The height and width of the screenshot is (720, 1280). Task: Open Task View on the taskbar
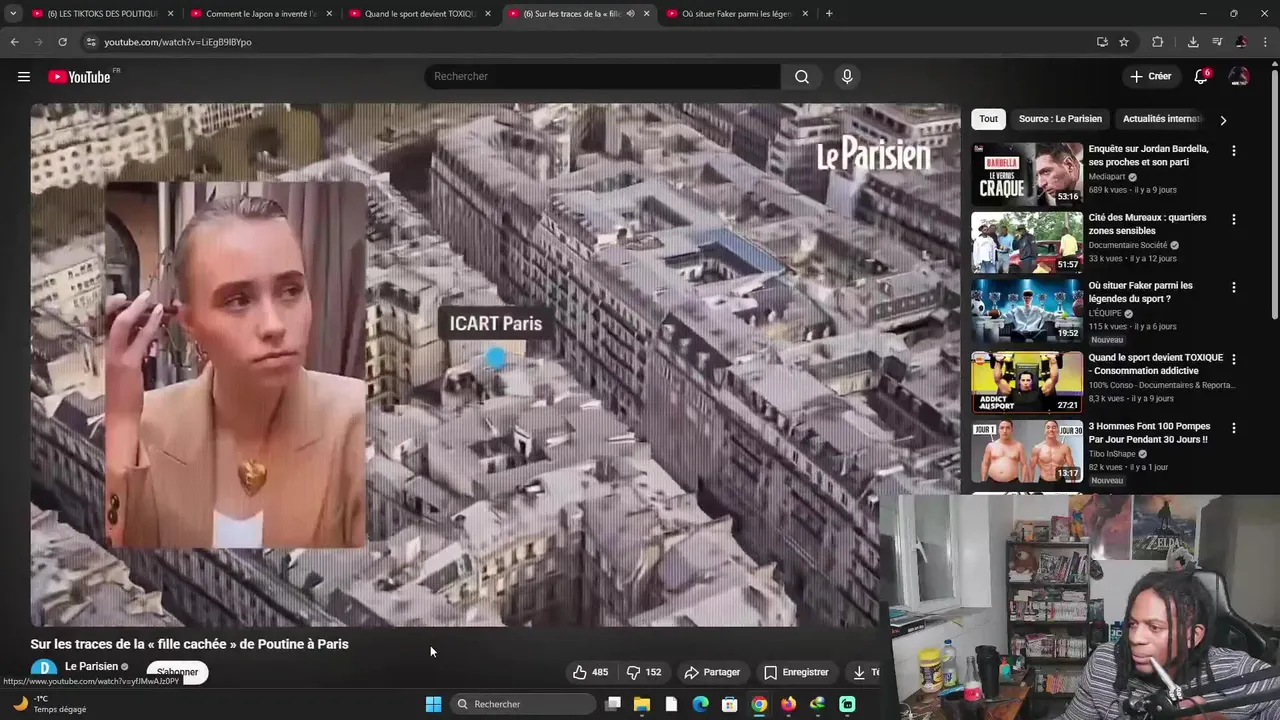pyautogui.click(x=613, y=704)
